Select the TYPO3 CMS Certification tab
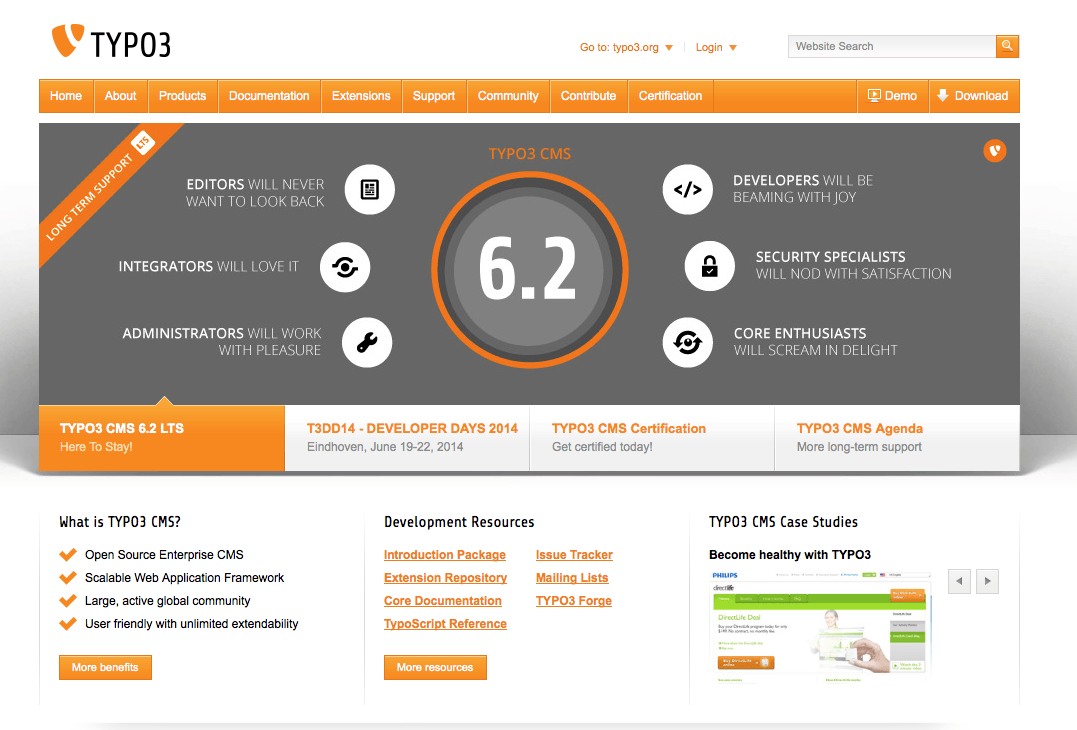Viewport: 1077px width, 730px height. tap(652, 437)
